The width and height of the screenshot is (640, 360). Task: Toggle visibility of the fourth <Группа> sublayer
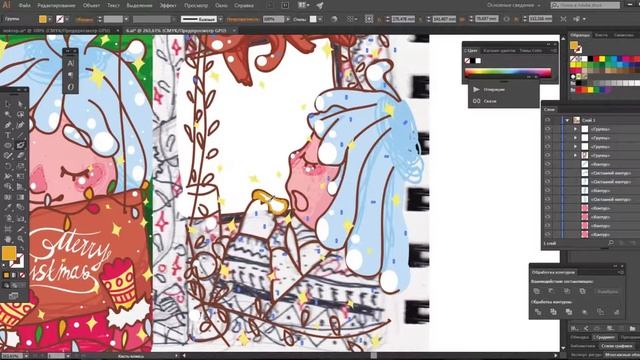[548, 156]
